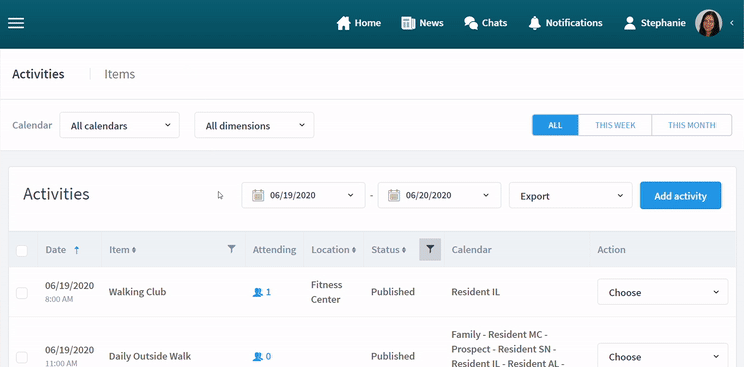The height and width of the screenshot is (367, 744).
Task: Select the THIS WEEK filter tab
Action: click(615, 125)
